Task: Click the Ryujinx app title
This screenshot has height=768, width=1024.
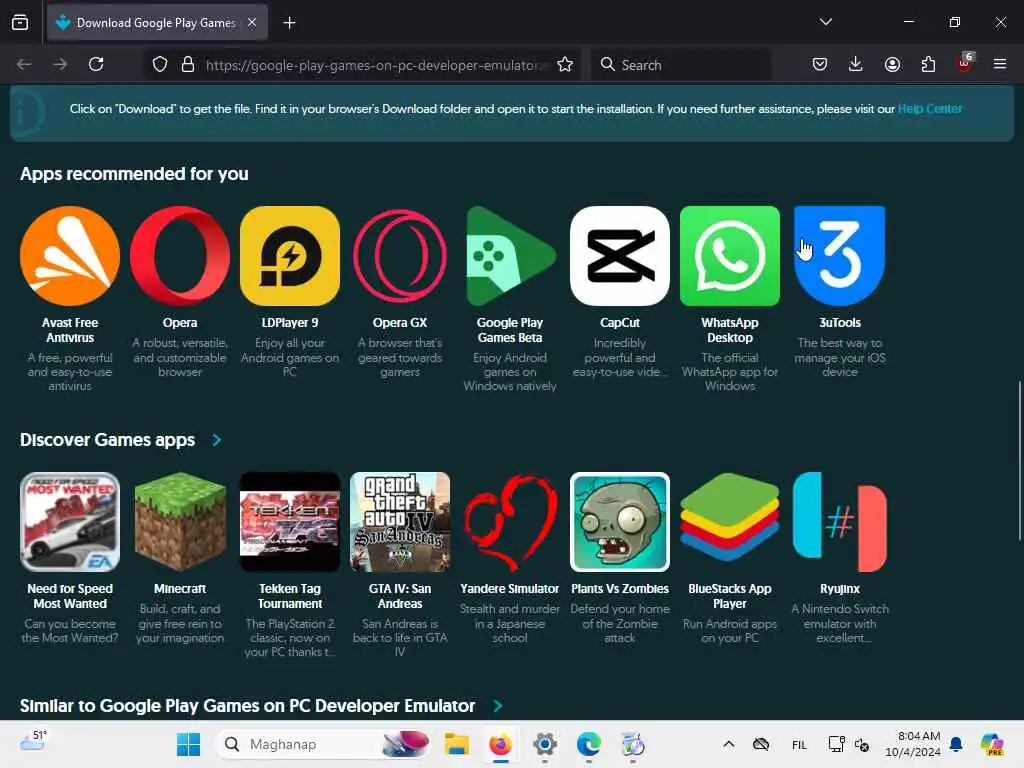Action: pyautogui.click(x=840, y=588)
